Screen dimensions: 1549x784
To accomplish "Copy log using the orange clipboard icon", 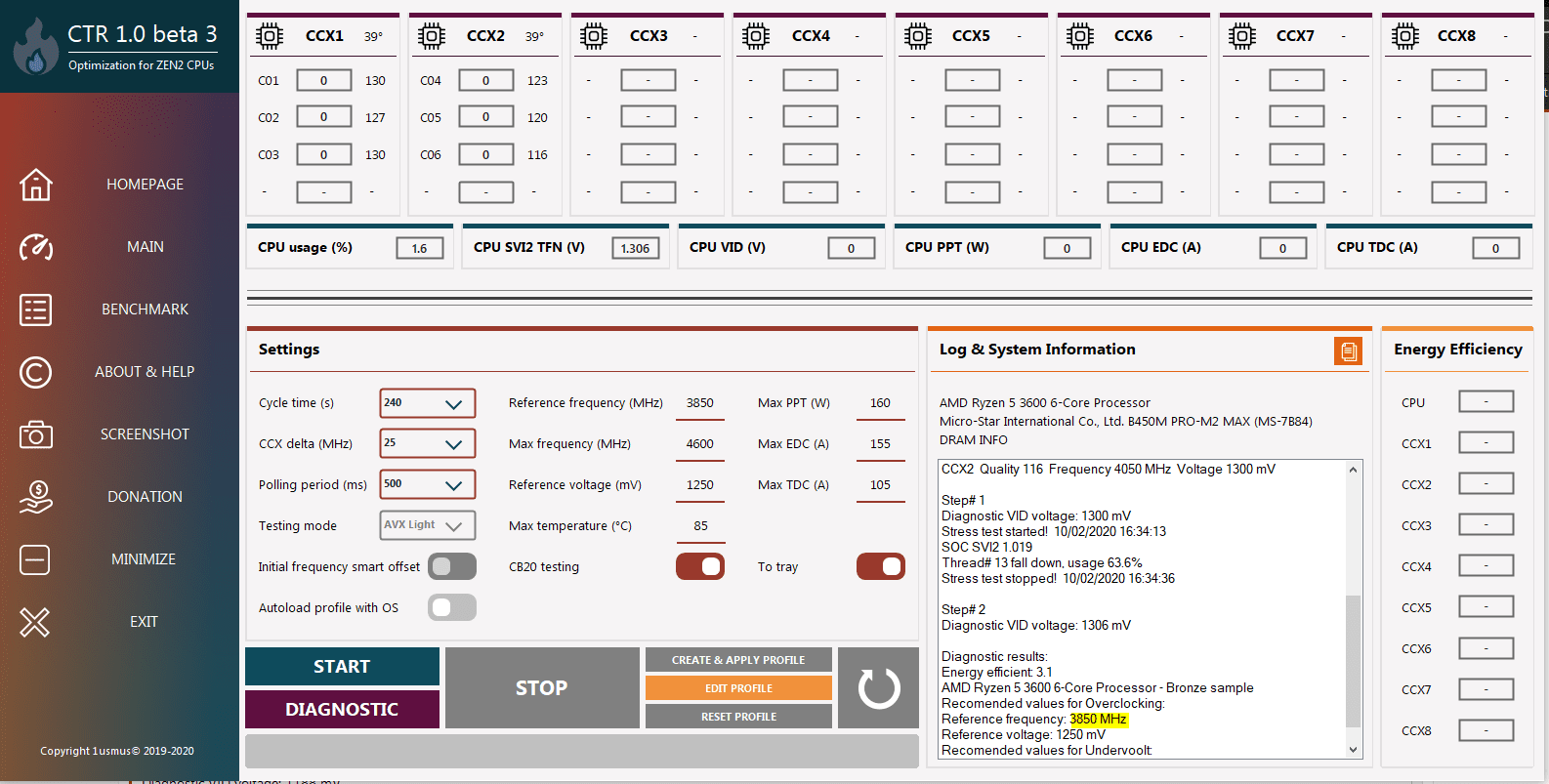I will (1349, 351).
